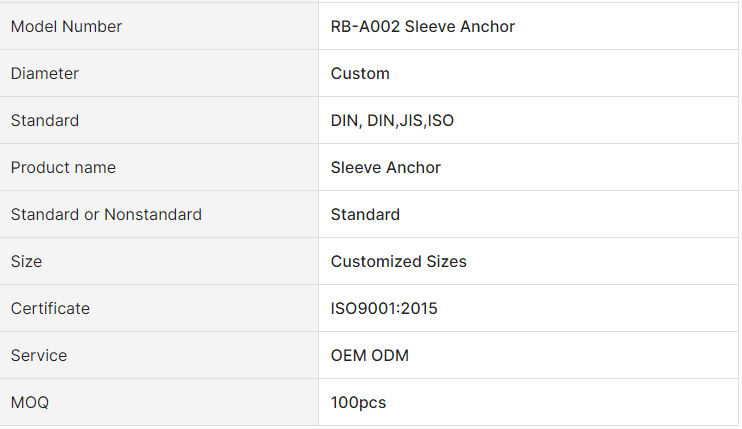This screenshot has height=429, width=742.
Task: Select the ISO9001:2015 certificate value
Action: pos(384,309)
